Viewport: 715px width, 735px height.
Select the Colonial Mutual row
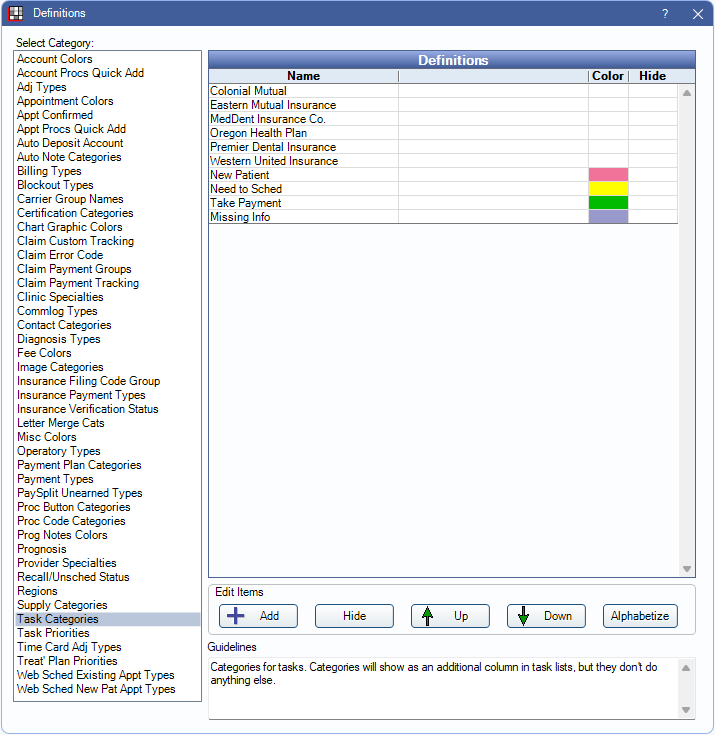point(248,91)
